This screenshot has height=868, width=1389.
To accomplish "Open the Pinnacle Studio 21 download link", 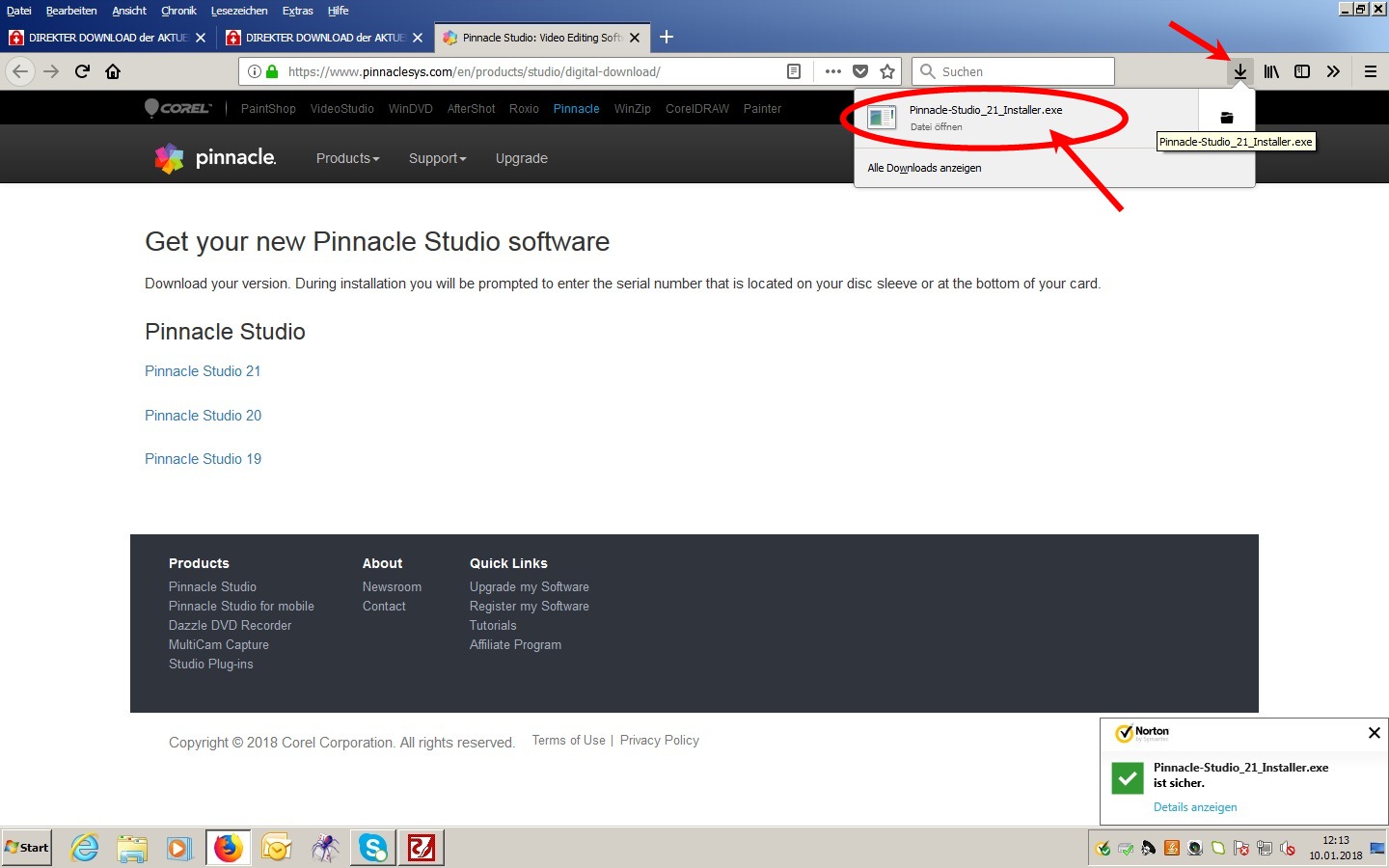I will 203,371.
